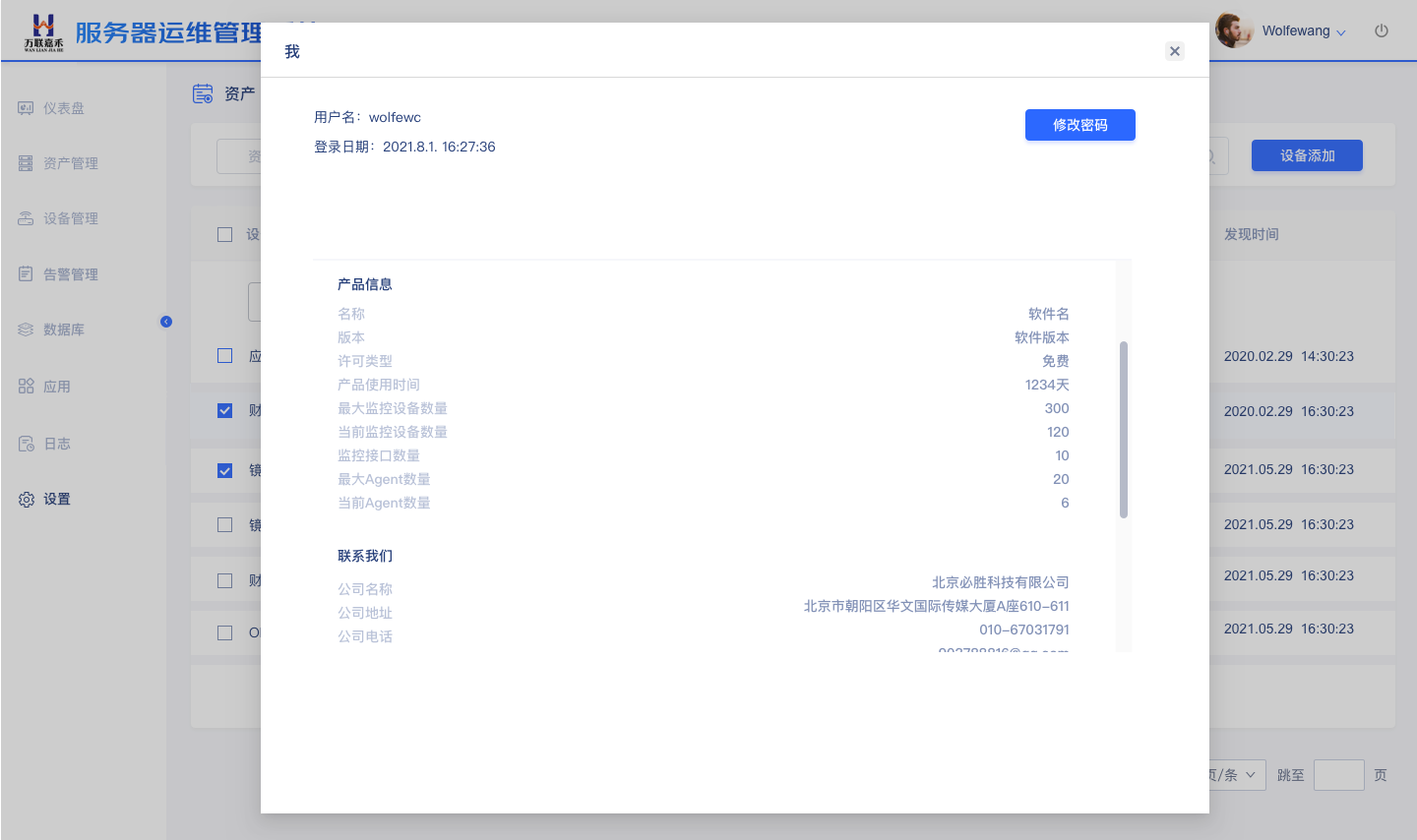Click the settings gear icon
Viewport: 1417px width, 840px height.
[x=26, y=500]
